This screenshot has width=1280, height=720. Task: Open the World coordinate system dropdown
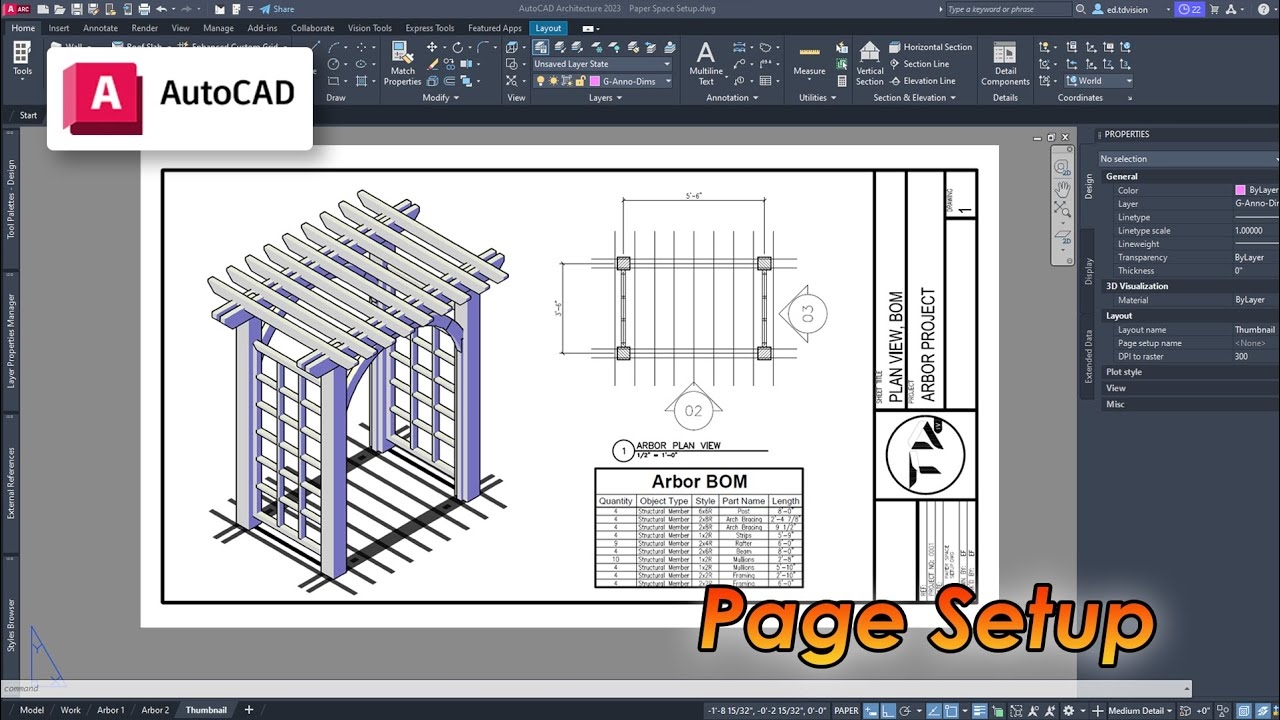pyautogui.click(x=1098, y=81)
